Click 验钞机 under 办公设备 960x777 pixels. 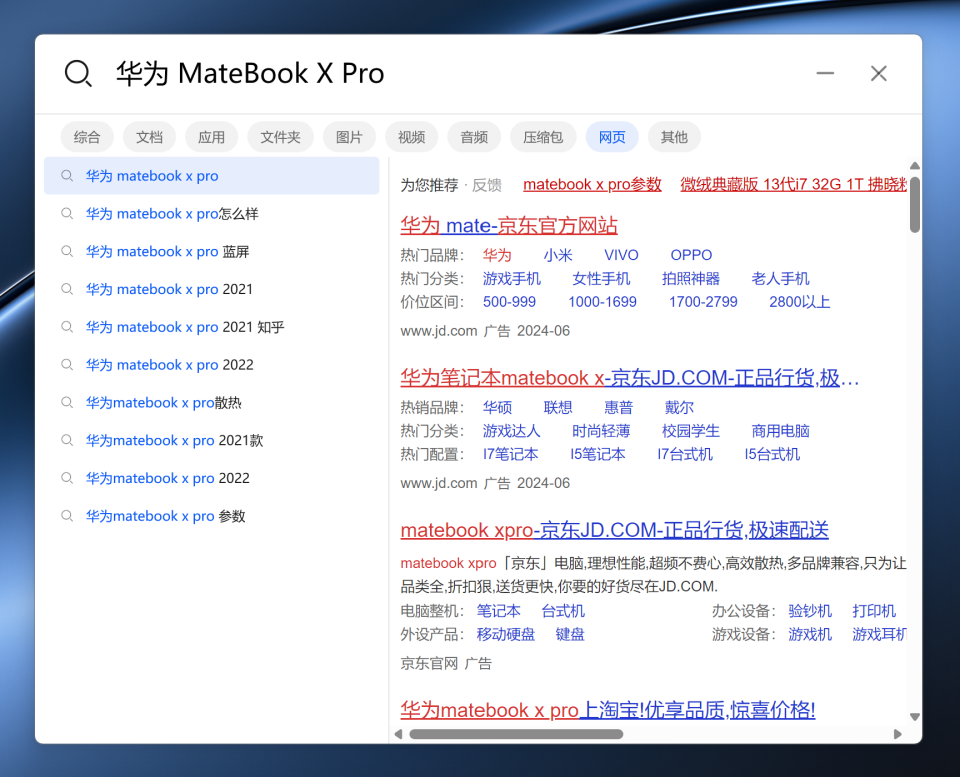[810, 611]
